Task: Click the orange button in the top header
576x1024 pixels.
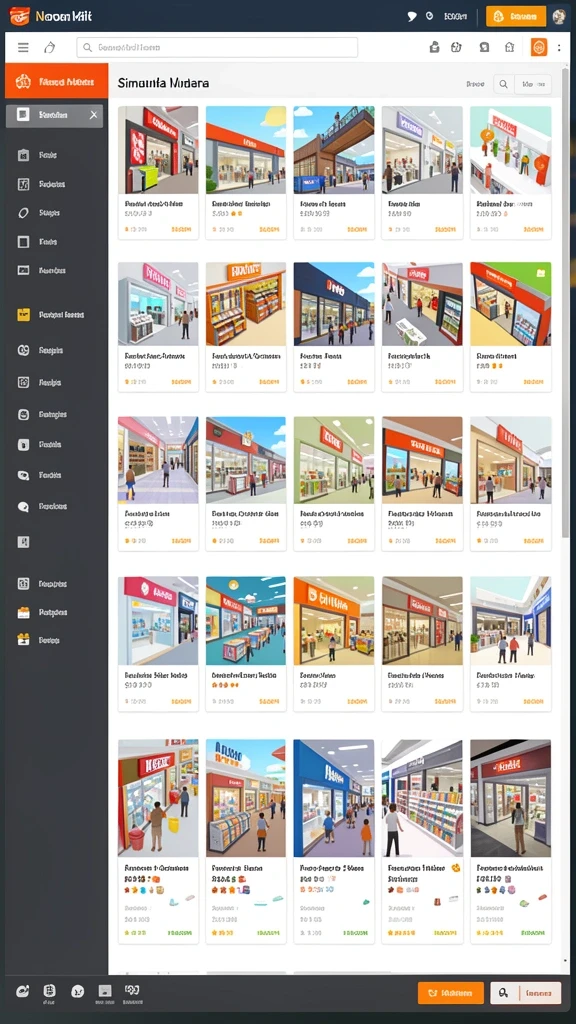Action: 516,16
